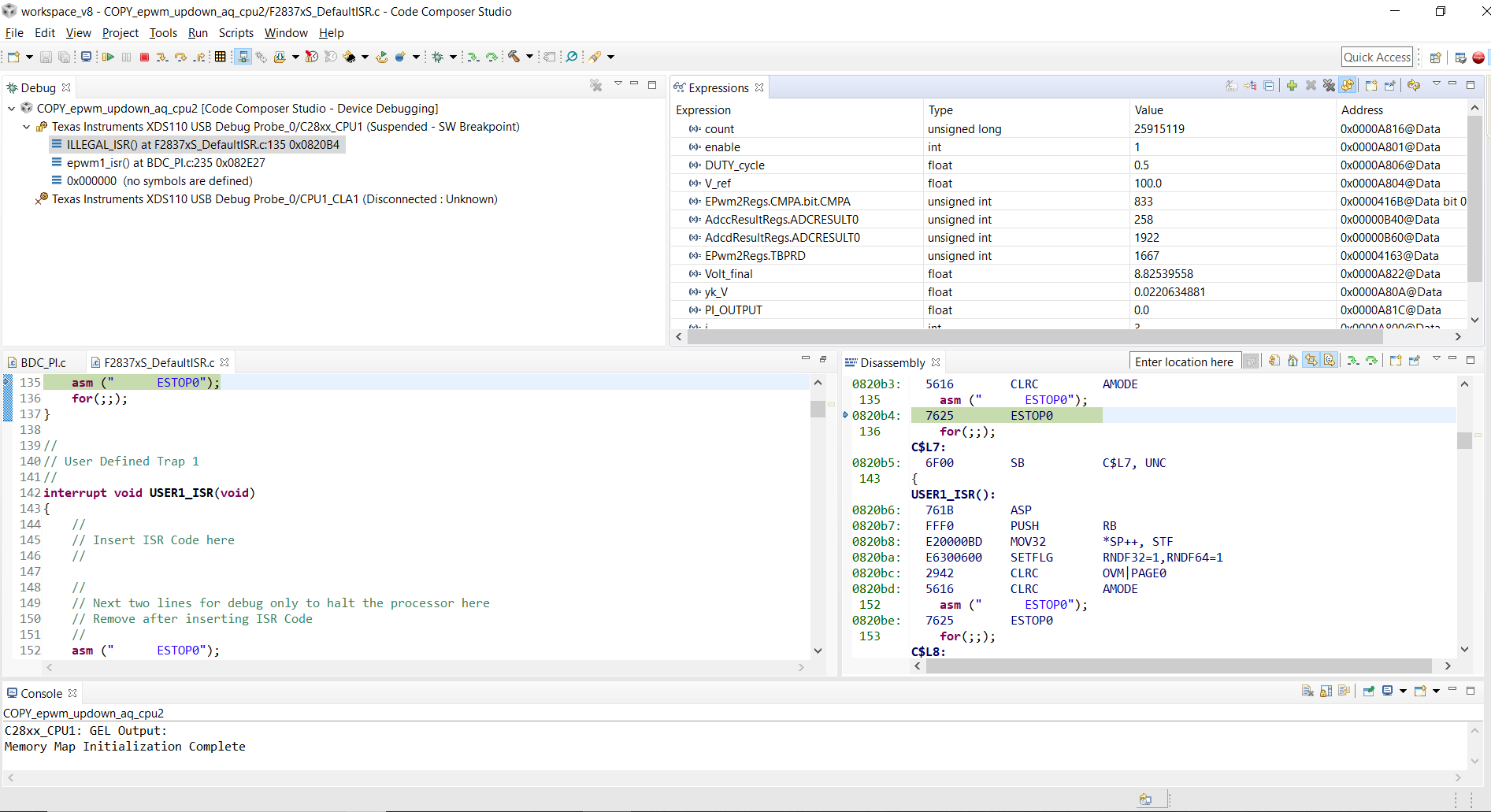Image resolution: width=1491 pixels, height=812 pixels.
Task: Click the red Terminate button in toolbar
Action: [x=144, y=57]
